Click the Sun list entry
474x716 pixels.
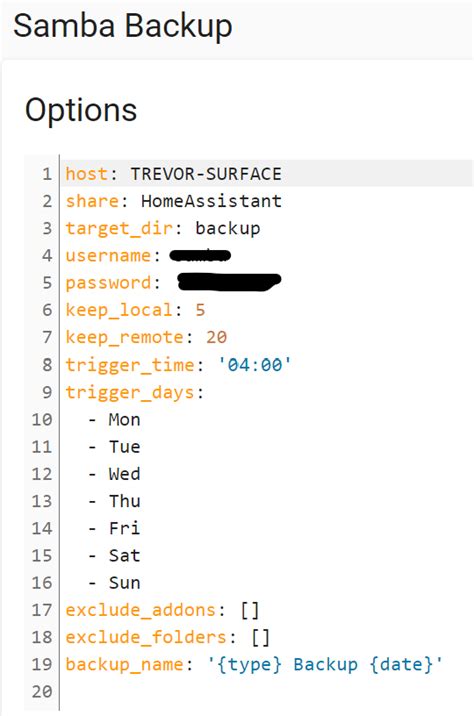[x=124, y=583]
